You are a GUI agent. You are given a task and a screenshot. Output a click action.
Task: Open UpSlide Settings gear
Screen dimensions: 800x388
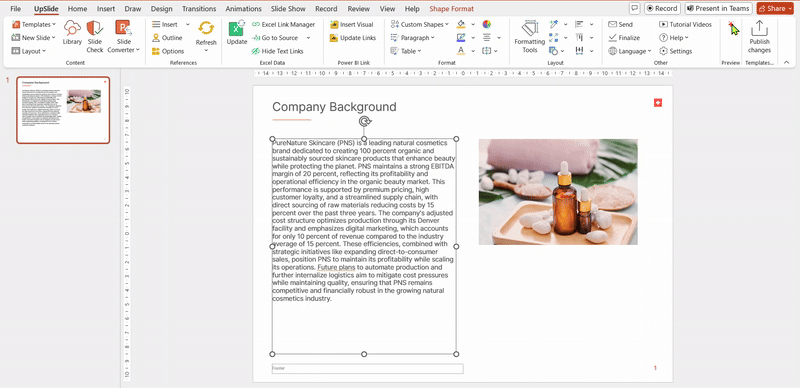(676, 51)
